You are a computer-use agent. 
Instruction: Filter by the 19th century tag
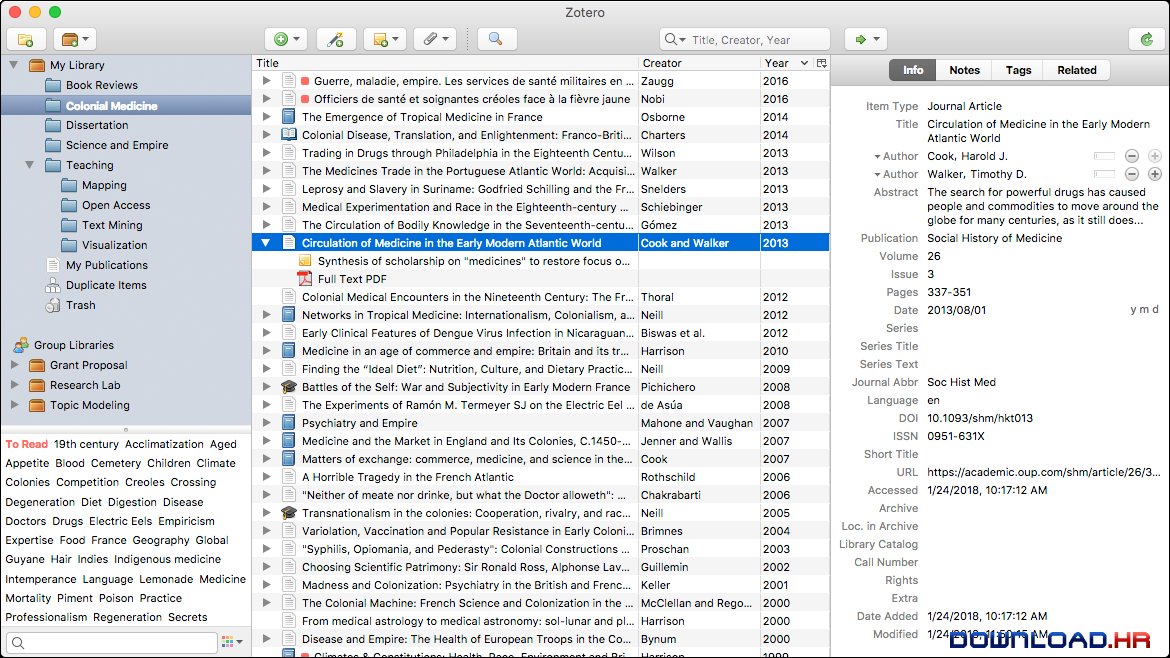(86, 444)
